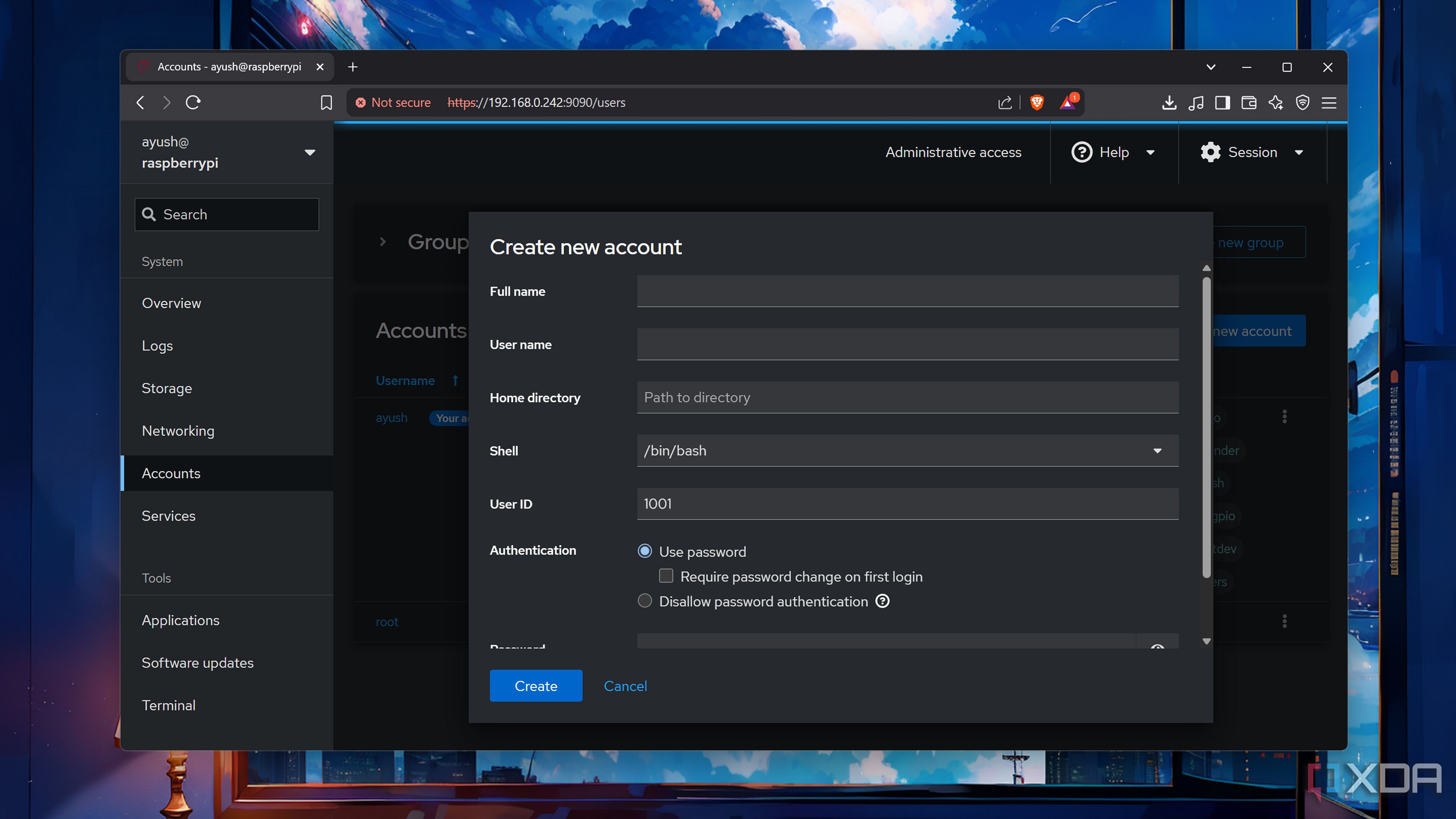
Task: Click the tab search down chevron
Action: click(x=1211, y=67)
